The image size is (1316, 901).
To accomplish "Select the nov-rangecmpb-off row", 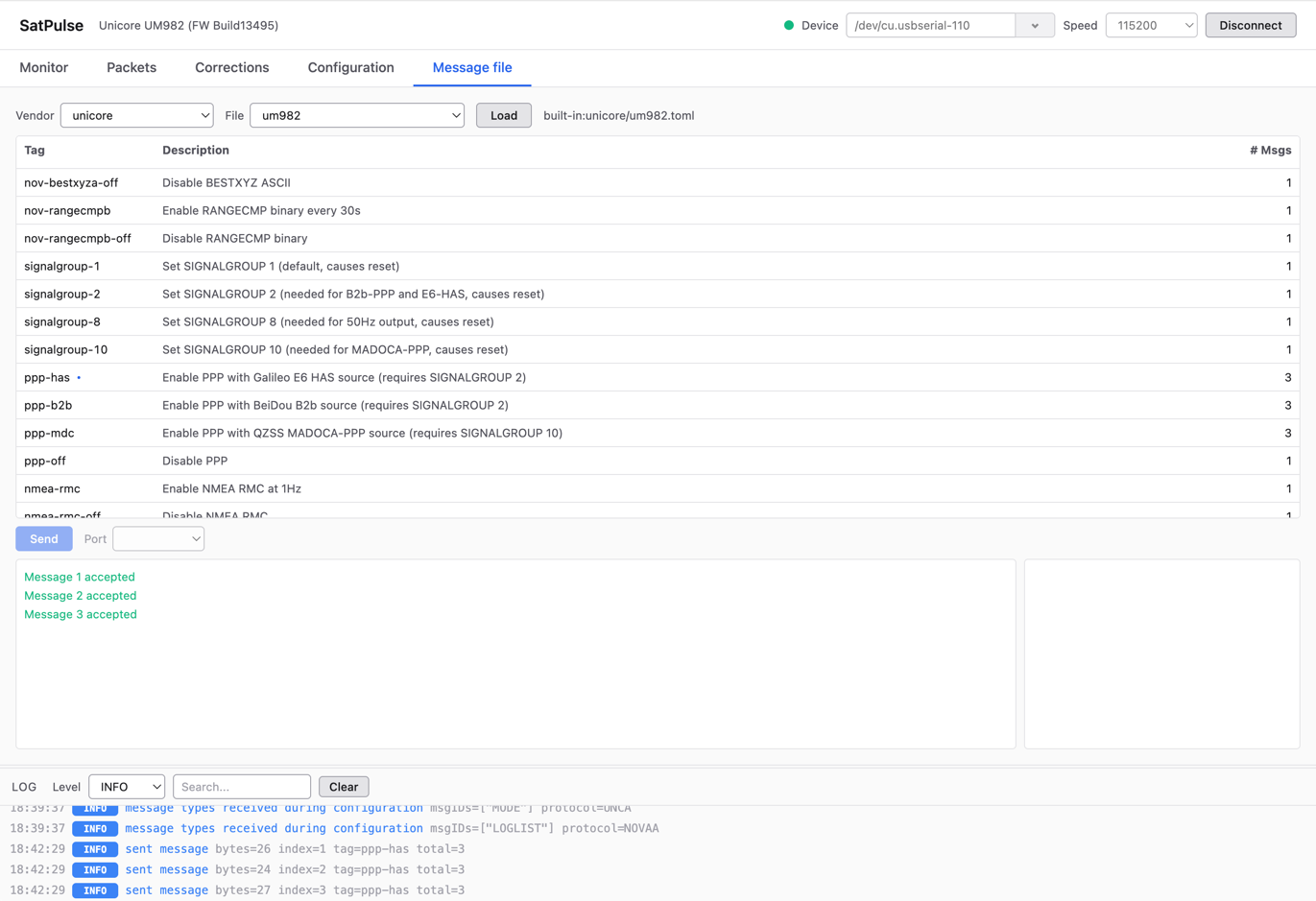I will 658,238.
